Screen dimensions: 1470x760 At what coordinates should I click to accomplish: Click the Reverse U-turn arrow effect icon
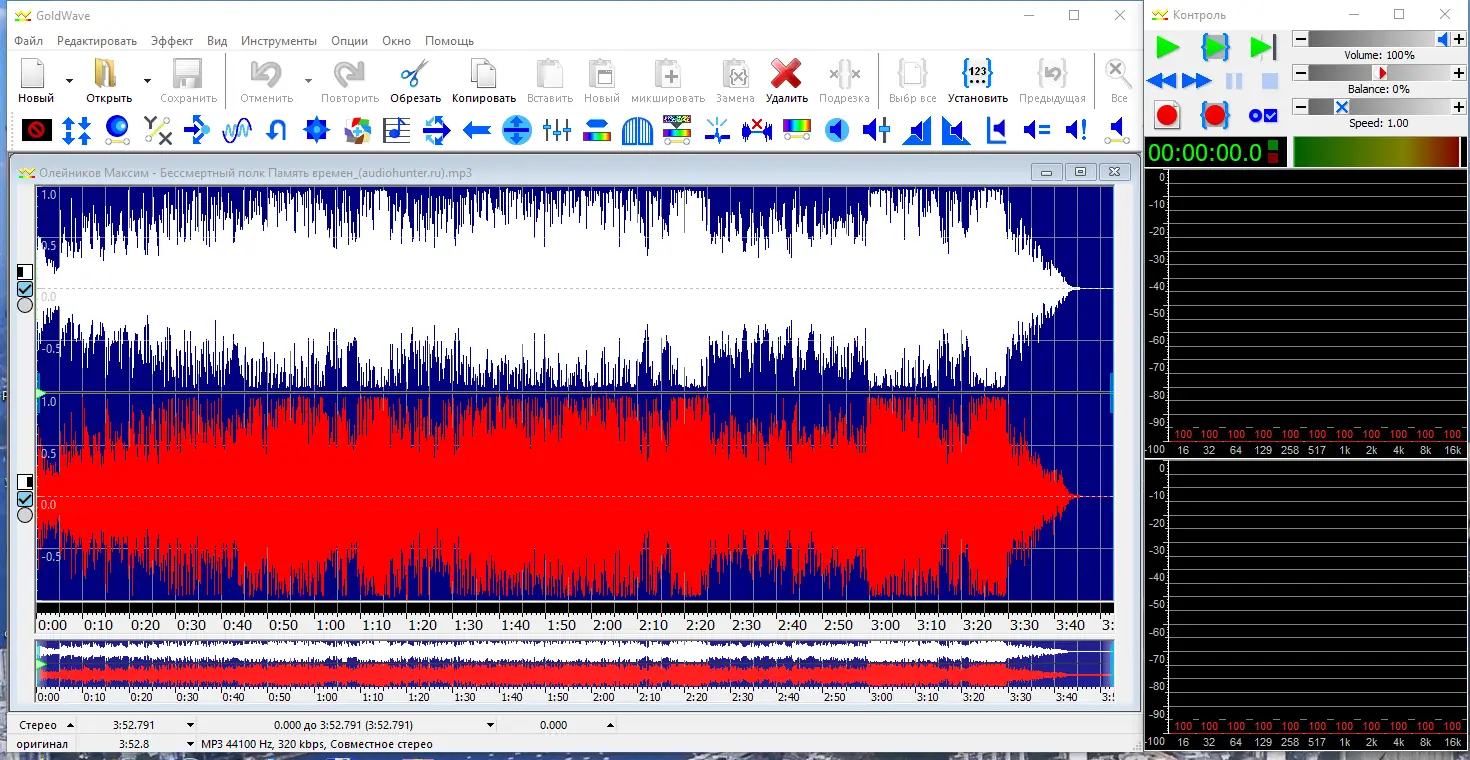pos(276,129)
